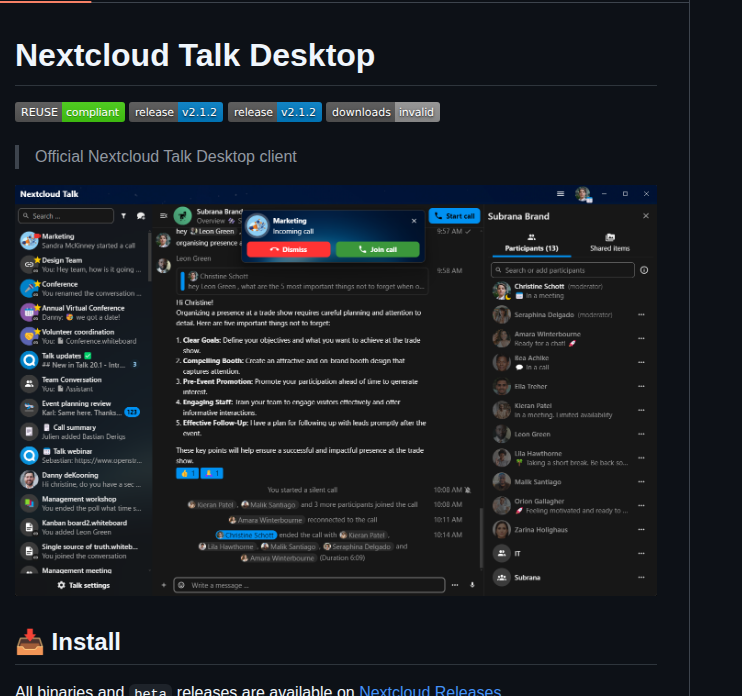Viewport: 742px width, 696px height.
Task: Open the hamburger menu in Nextcloud Talk title bar
Action: 560,194
